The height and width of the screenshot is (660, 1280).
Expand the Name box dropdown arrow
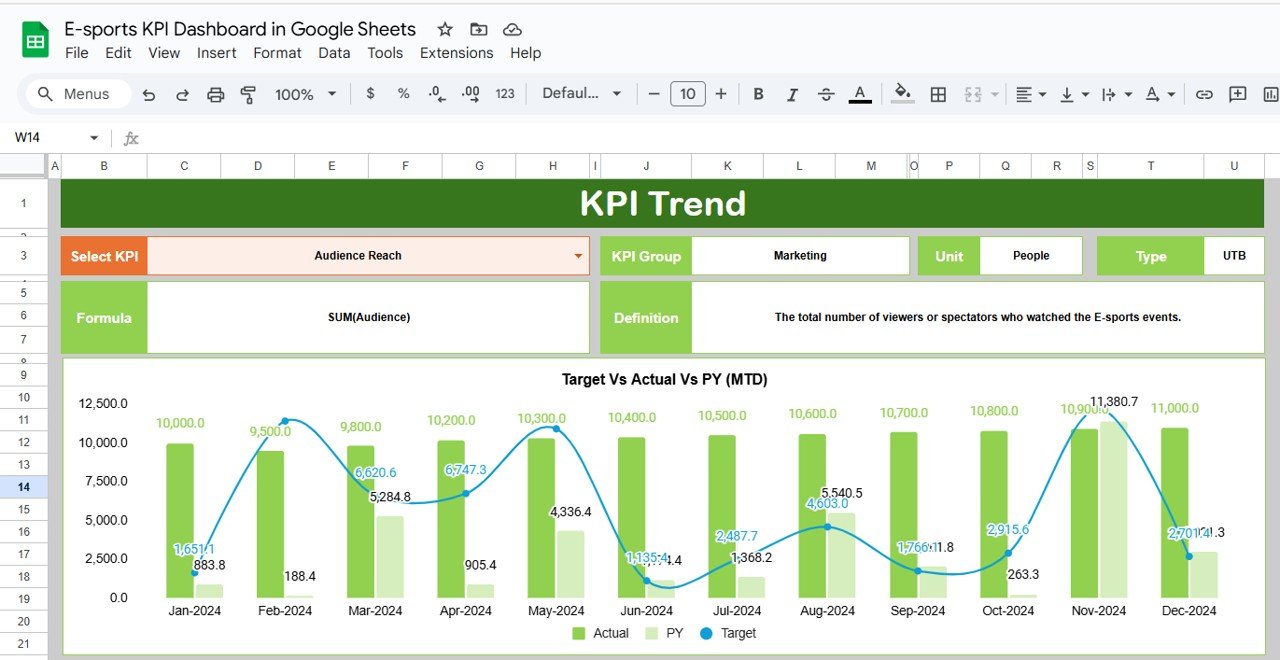94,138
